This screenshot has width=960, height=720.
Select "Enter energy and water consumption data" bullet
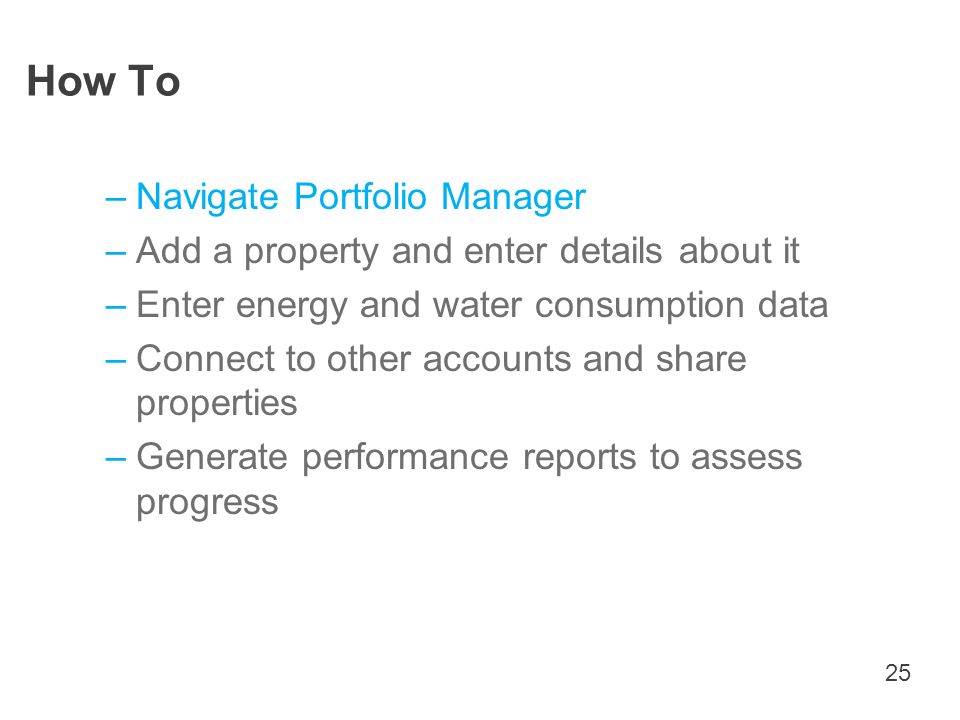(x=482, y=305)
